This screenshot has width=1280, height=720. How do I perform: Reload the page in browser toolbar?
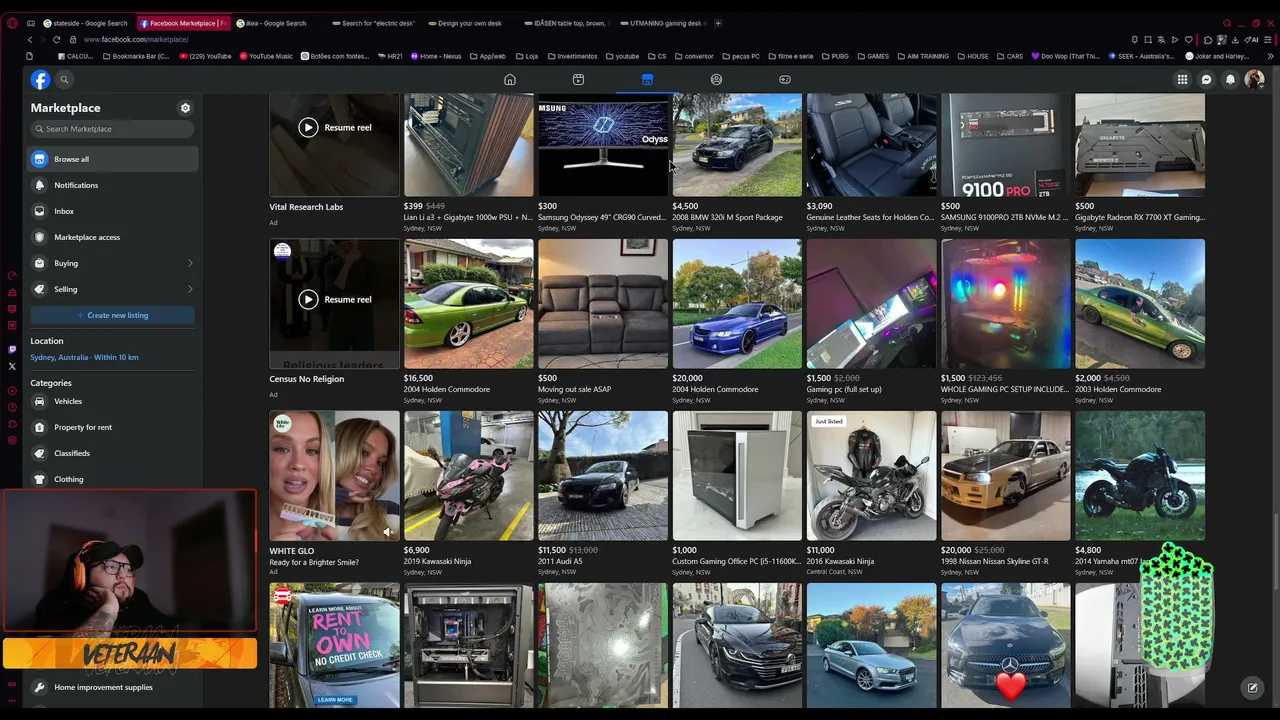point(56,39)
